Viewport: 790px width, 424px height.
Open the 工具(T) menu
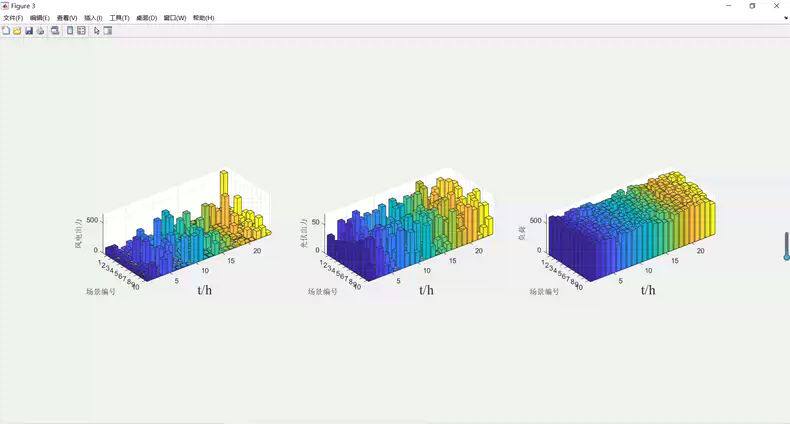(119, 18)
